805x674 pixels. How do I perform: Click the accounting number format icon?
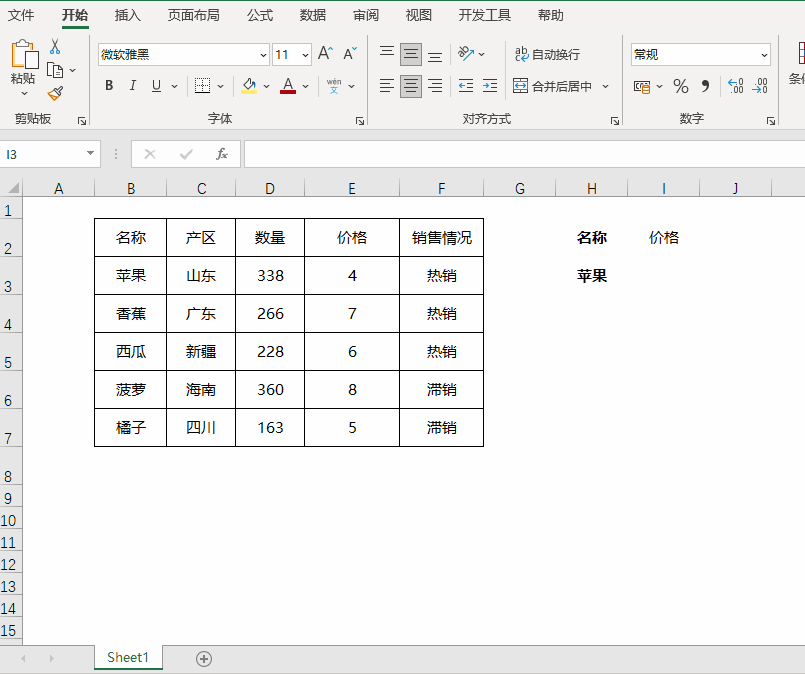click(642, 86)
